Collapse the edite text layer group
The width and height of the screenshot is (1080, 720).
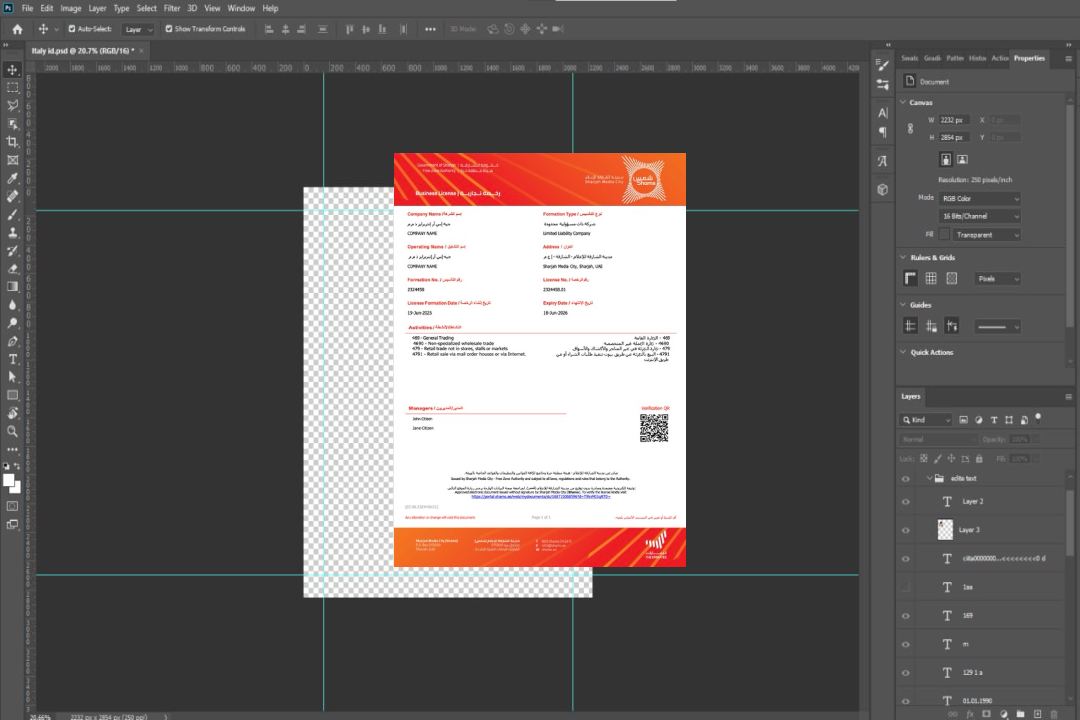pyautogui.click(x=927, y=479)
